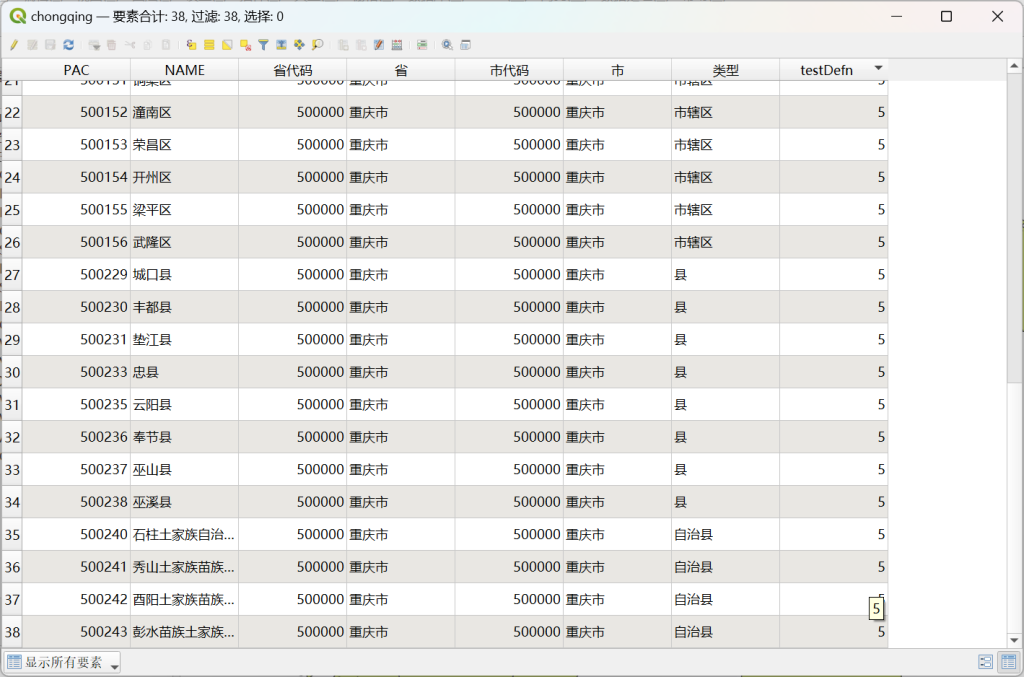The width and height of the screenshot is (1024, 677).
Task: Invert the feature selection
Action: click(x=227, y=45)
